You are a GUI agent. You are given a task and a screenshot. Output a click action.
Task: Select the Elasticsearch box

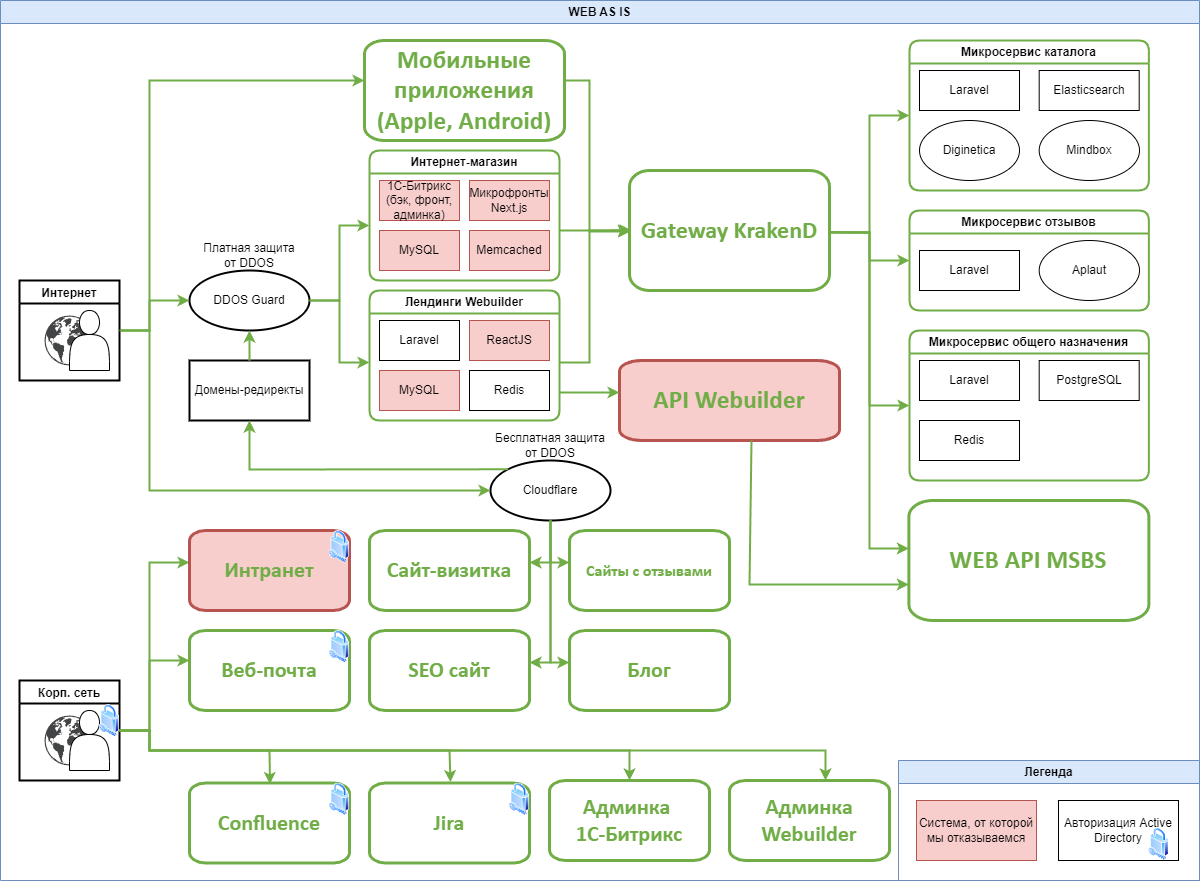click(x=1088, y=90)
